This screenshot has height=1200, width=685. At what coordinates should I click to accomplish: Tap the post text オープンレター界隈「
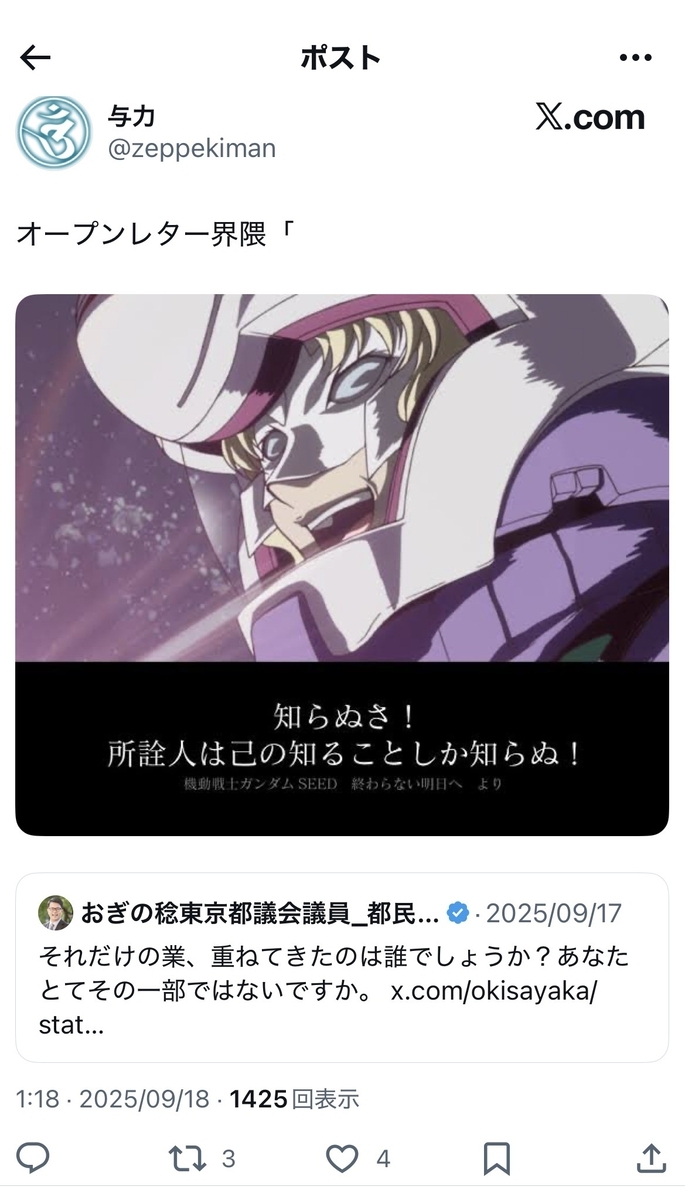(158, 236)
